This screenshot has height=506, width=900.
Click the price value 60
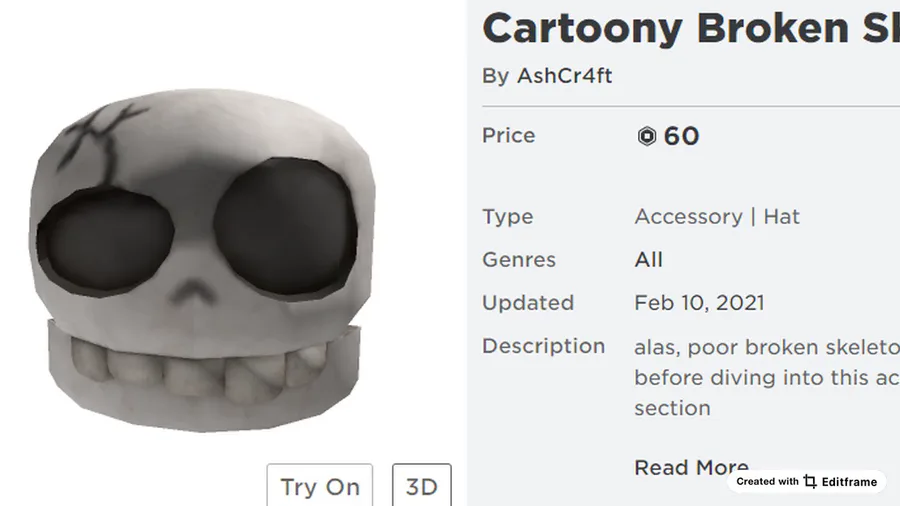(x=681, y=136)
